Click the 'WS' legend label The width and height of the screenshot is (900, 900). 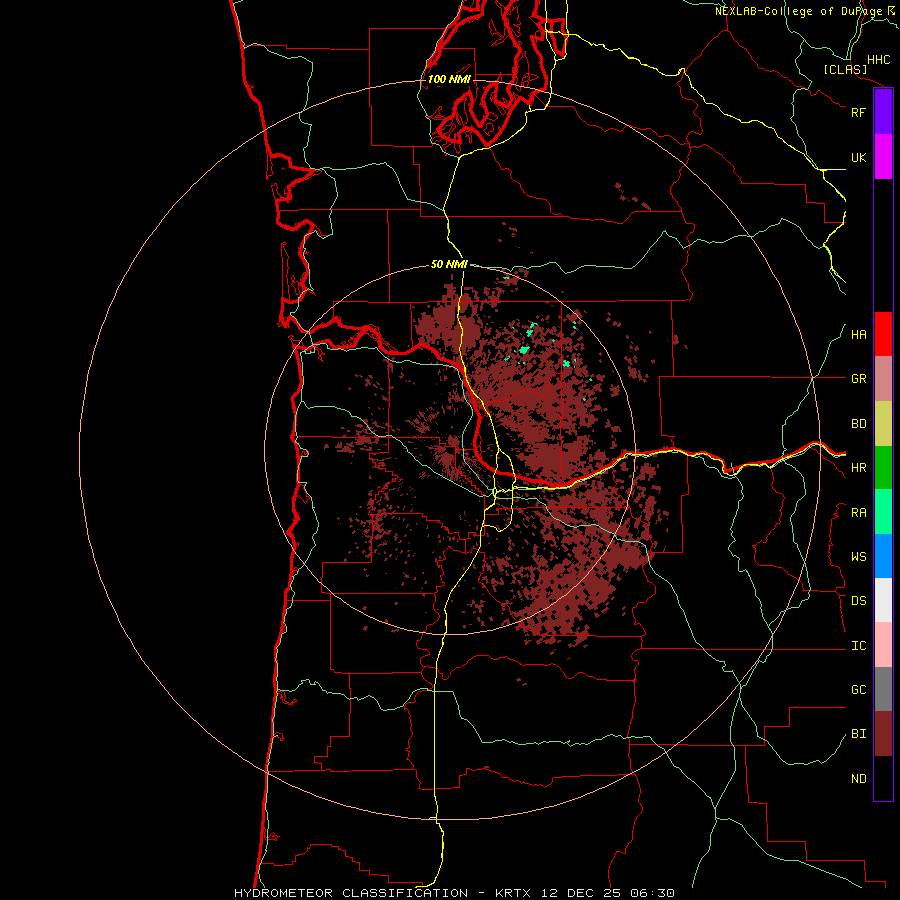[858, 557]
